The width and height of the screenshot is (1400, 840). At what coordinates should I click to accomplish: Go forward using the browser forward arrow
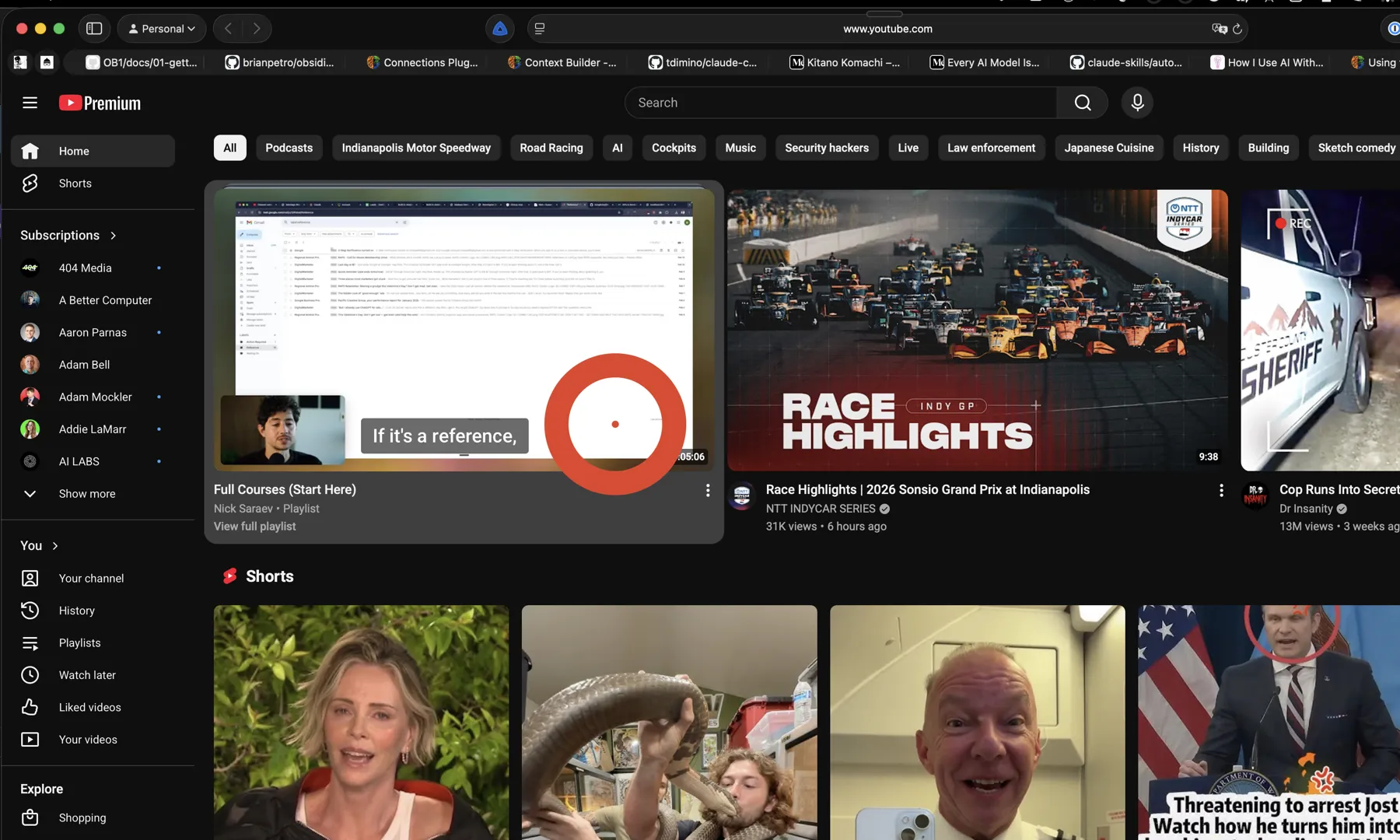pos(257,29)
